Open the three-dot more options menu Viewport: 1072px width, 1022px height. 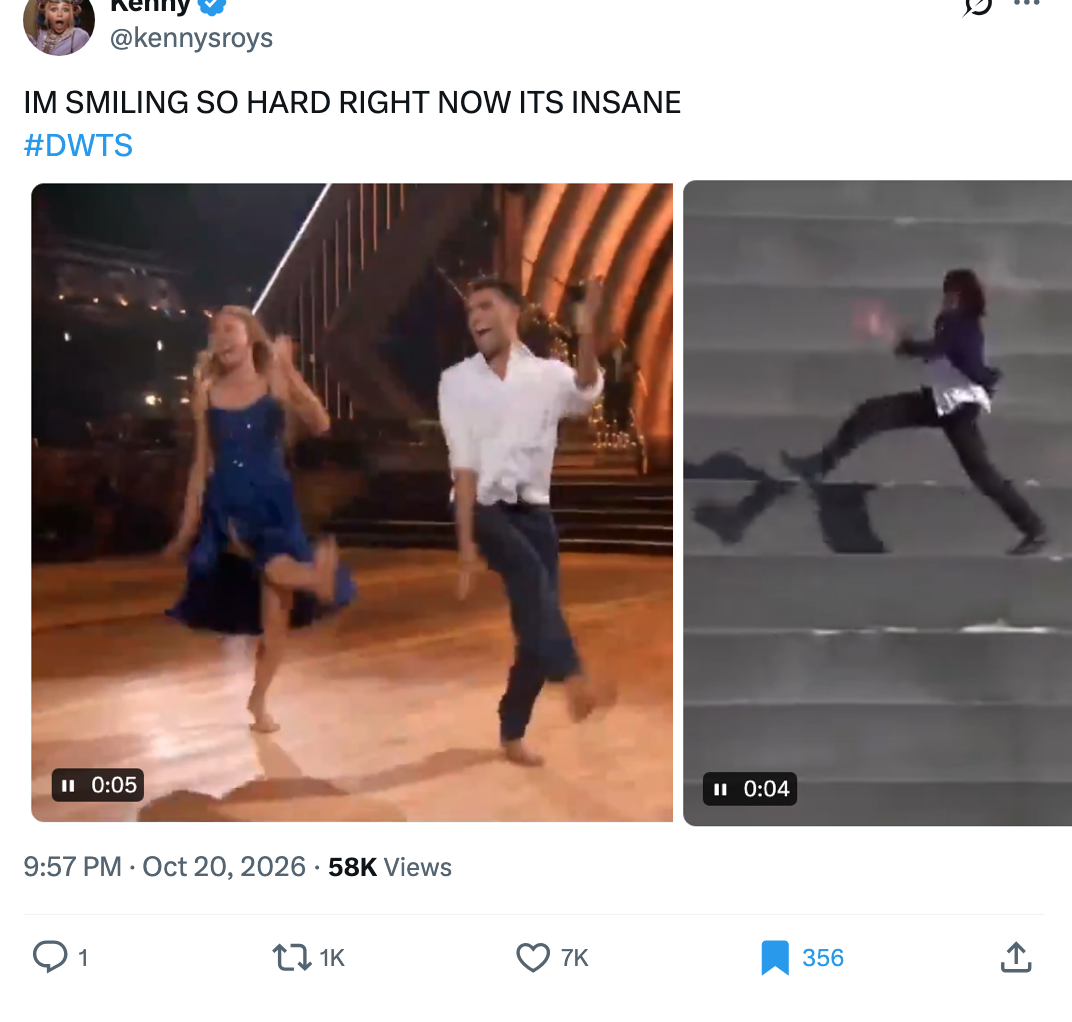pyautogui.click(x=1026, y=3)
